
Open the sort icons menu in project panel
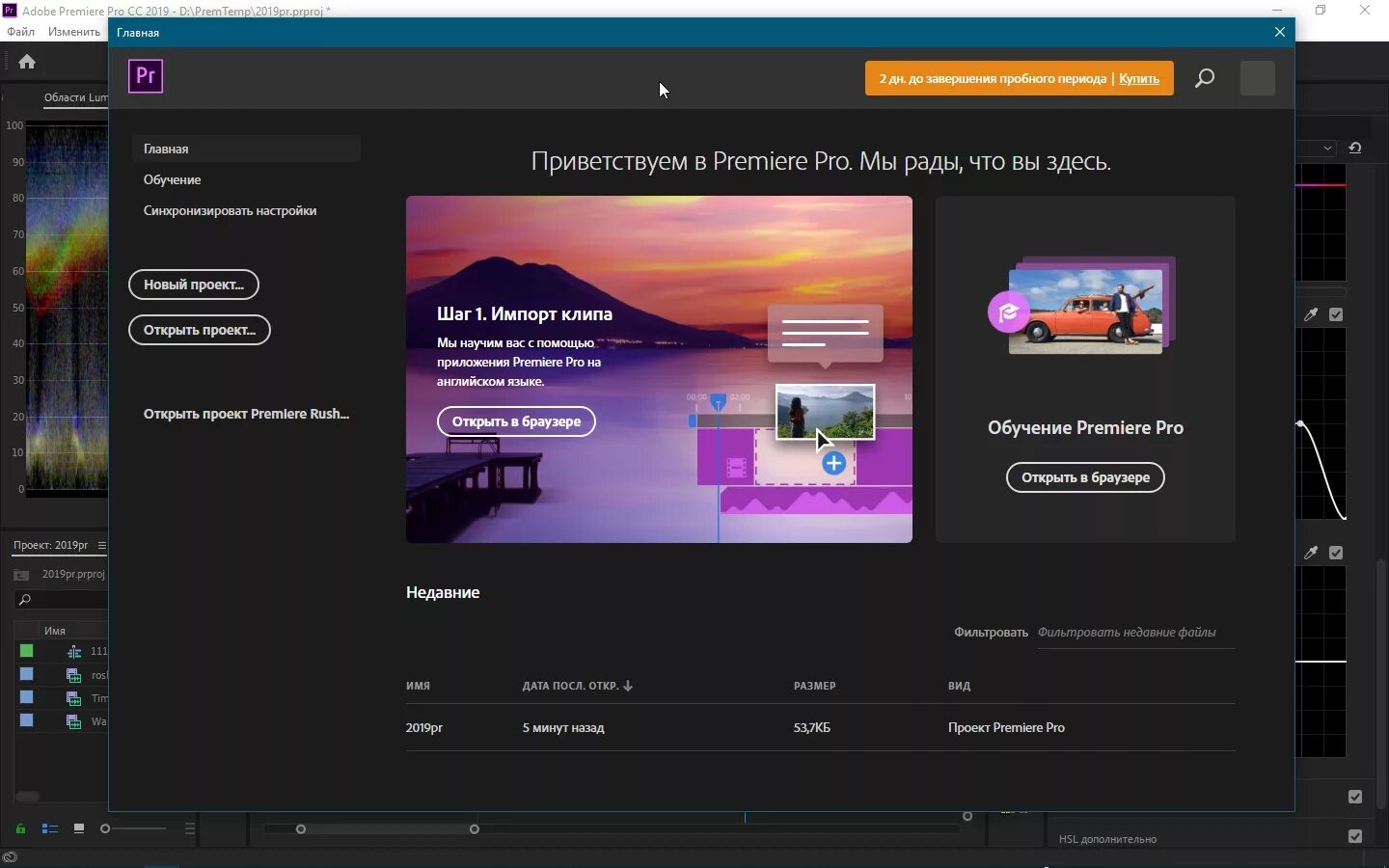tap(190, 828)
